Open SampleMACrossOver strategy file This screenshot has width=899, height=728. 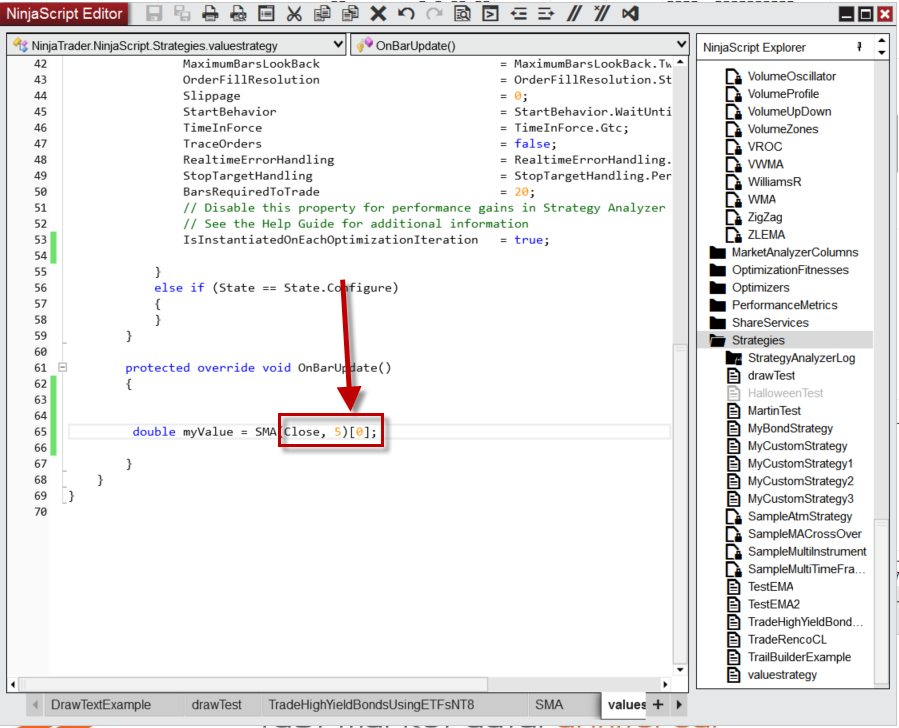click(x=803, y=534)
